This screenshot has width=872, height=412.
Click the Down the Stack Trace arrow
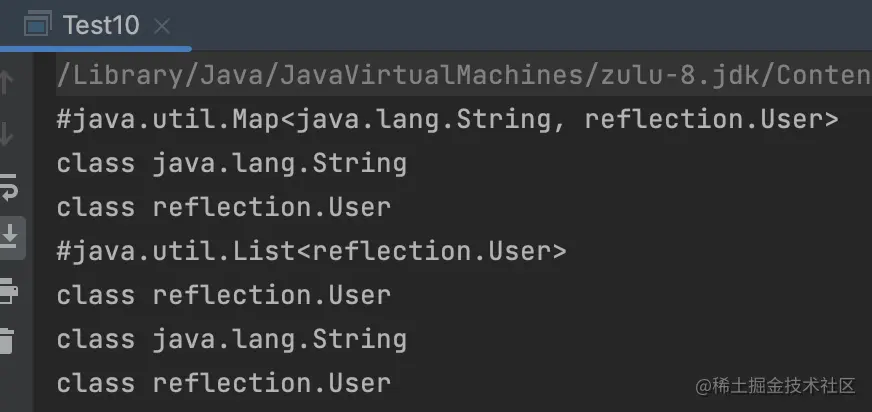coord(6,133)
